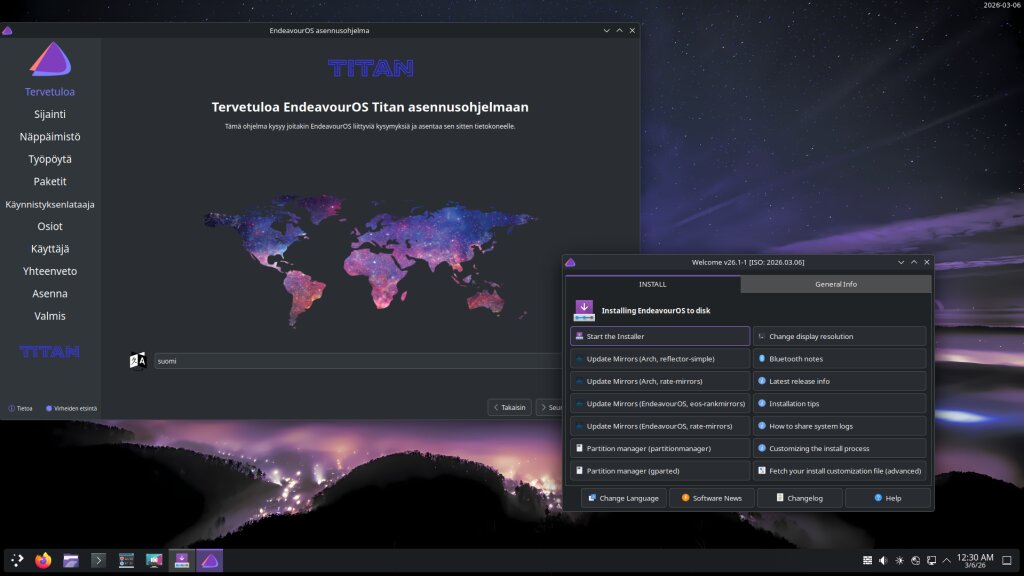Click the application launcher icon
Screen dimensions: 1024x576
(x=17, y=560)
